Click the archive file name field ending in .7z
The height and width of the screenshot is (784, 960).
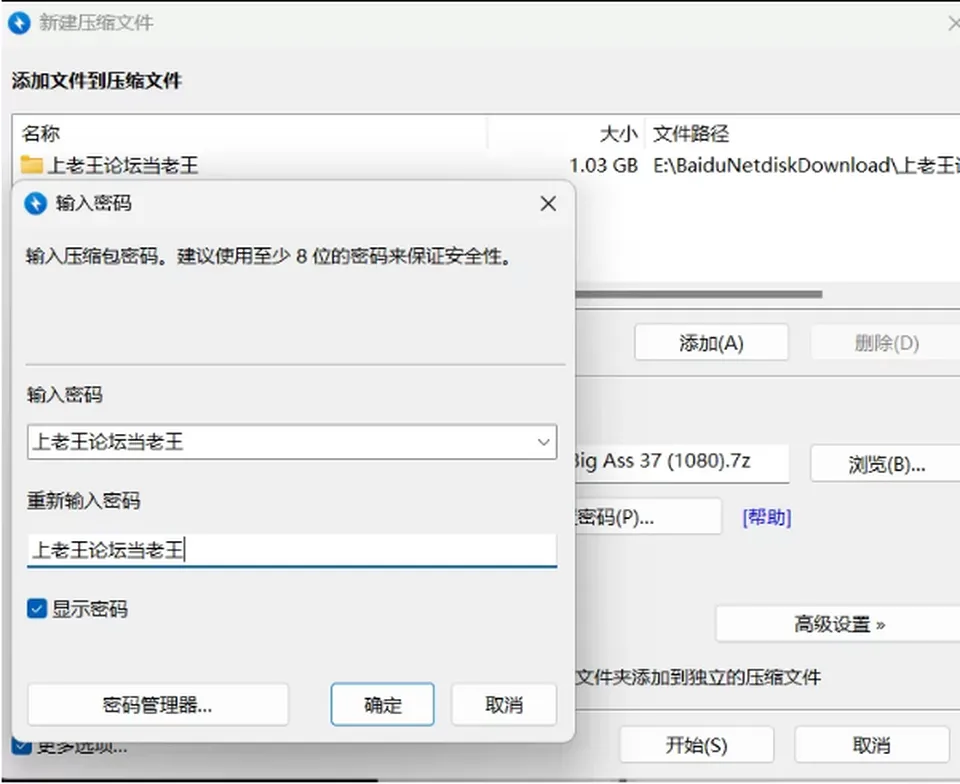point(681,463)
